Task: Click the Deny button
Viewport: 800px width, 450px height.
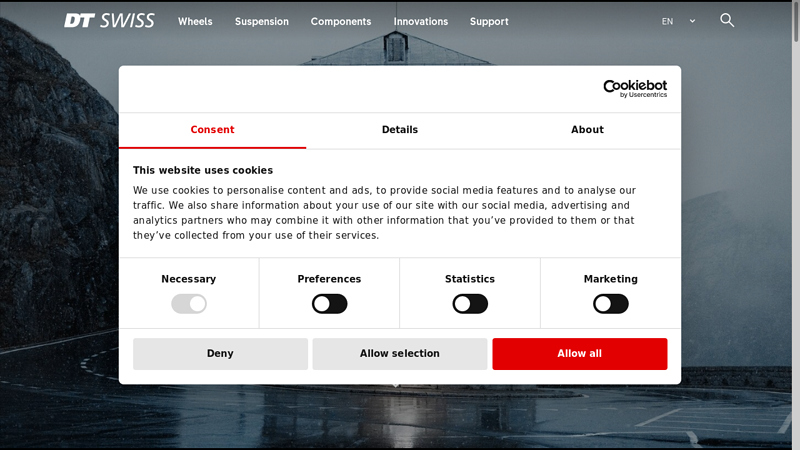Action: tap(220, 354)
